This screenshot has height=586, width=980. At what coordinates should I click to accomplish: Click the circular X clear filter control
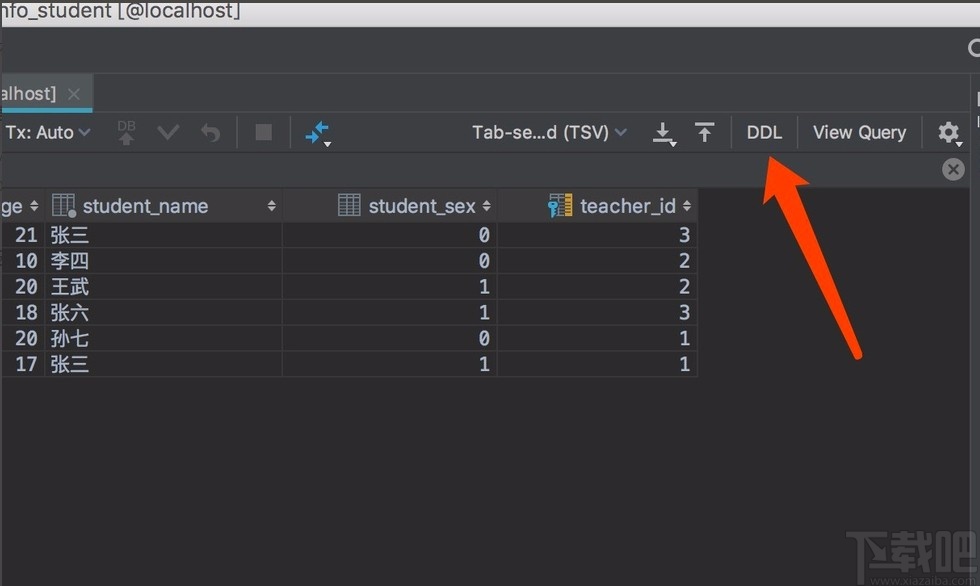point(952,169)
